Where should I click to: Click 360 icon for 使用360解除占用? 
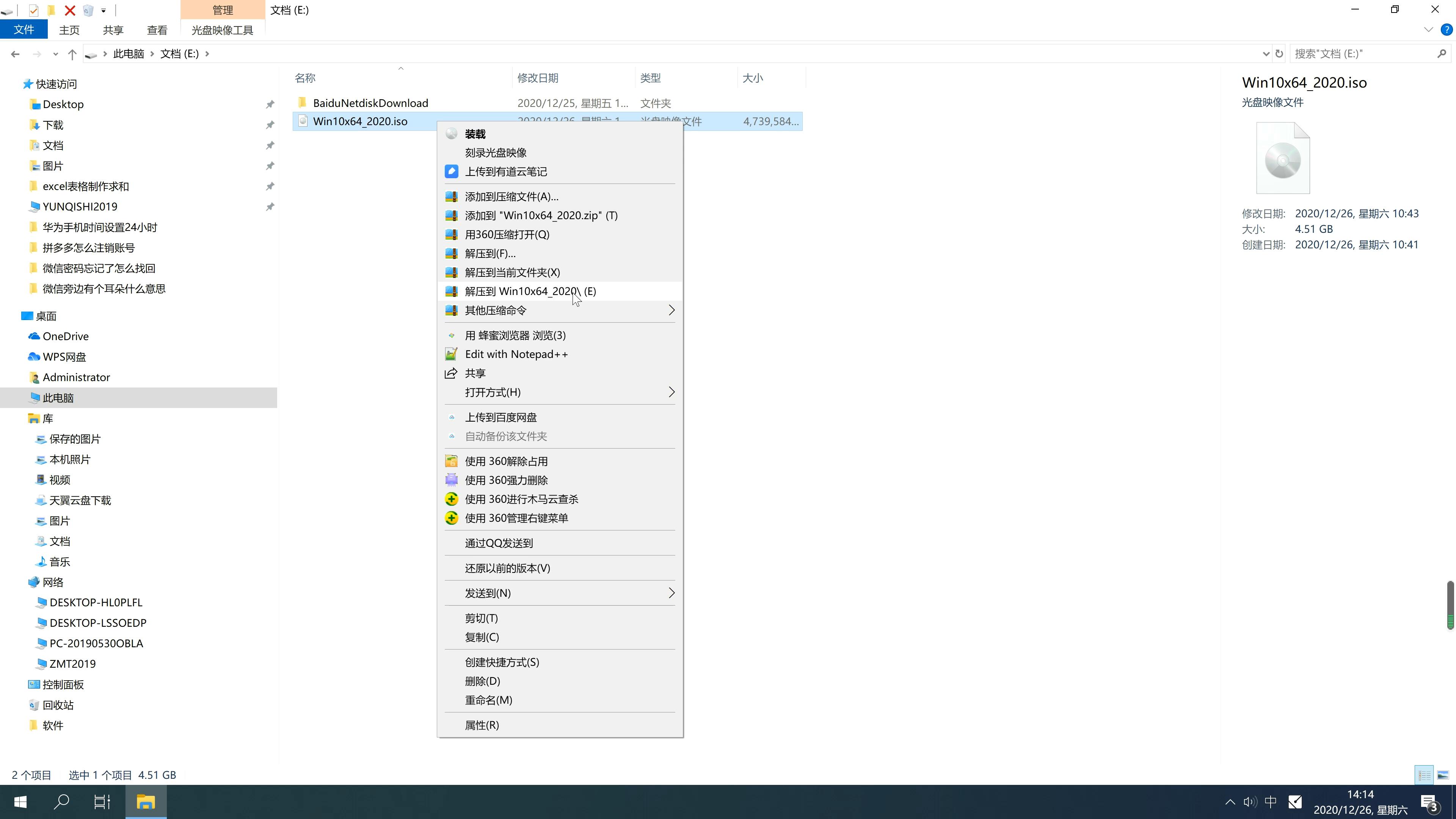click(451, 461)
